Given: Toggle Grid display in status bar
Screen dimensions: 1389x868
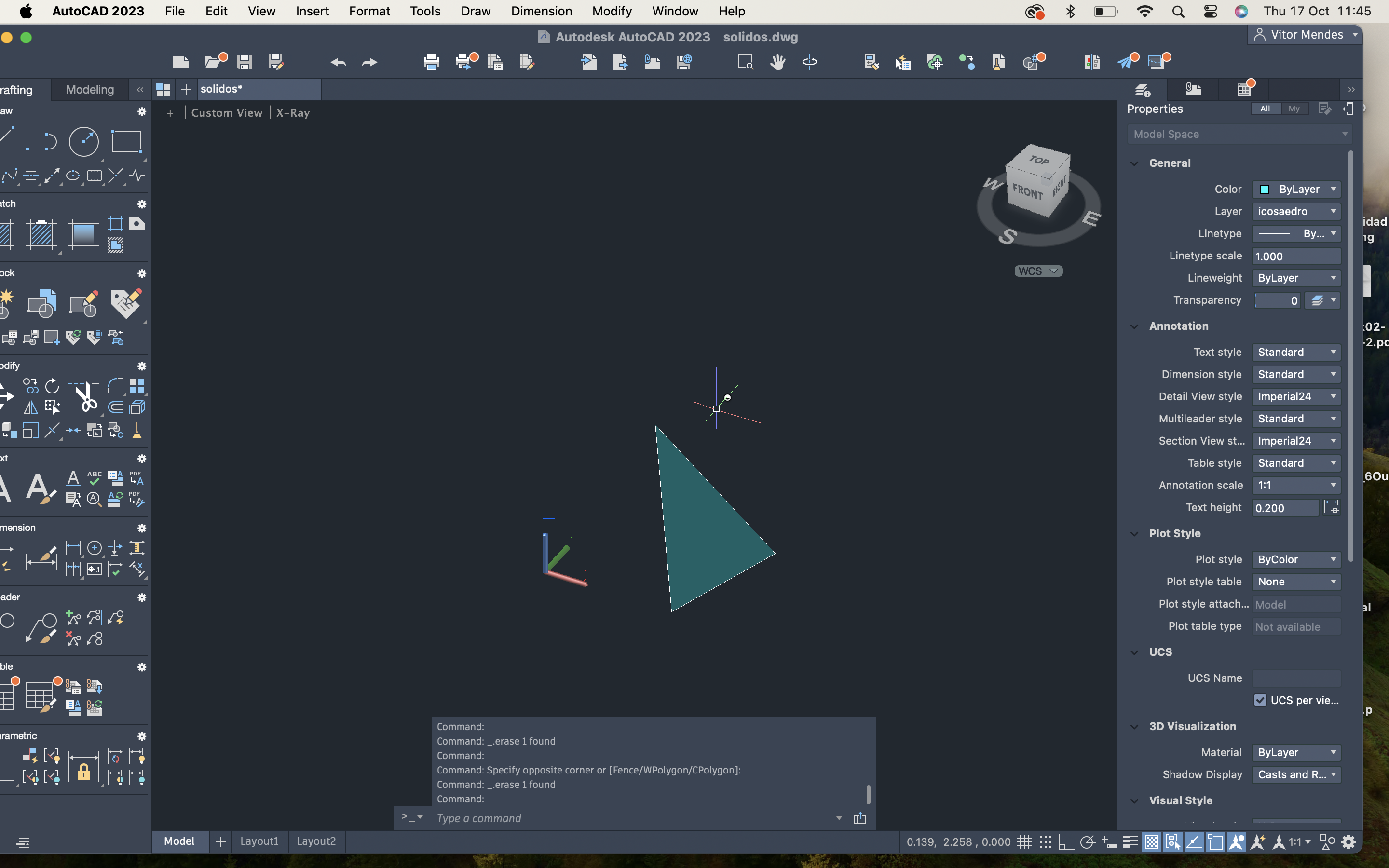Looking at the screenshot, I should 1024,842.
